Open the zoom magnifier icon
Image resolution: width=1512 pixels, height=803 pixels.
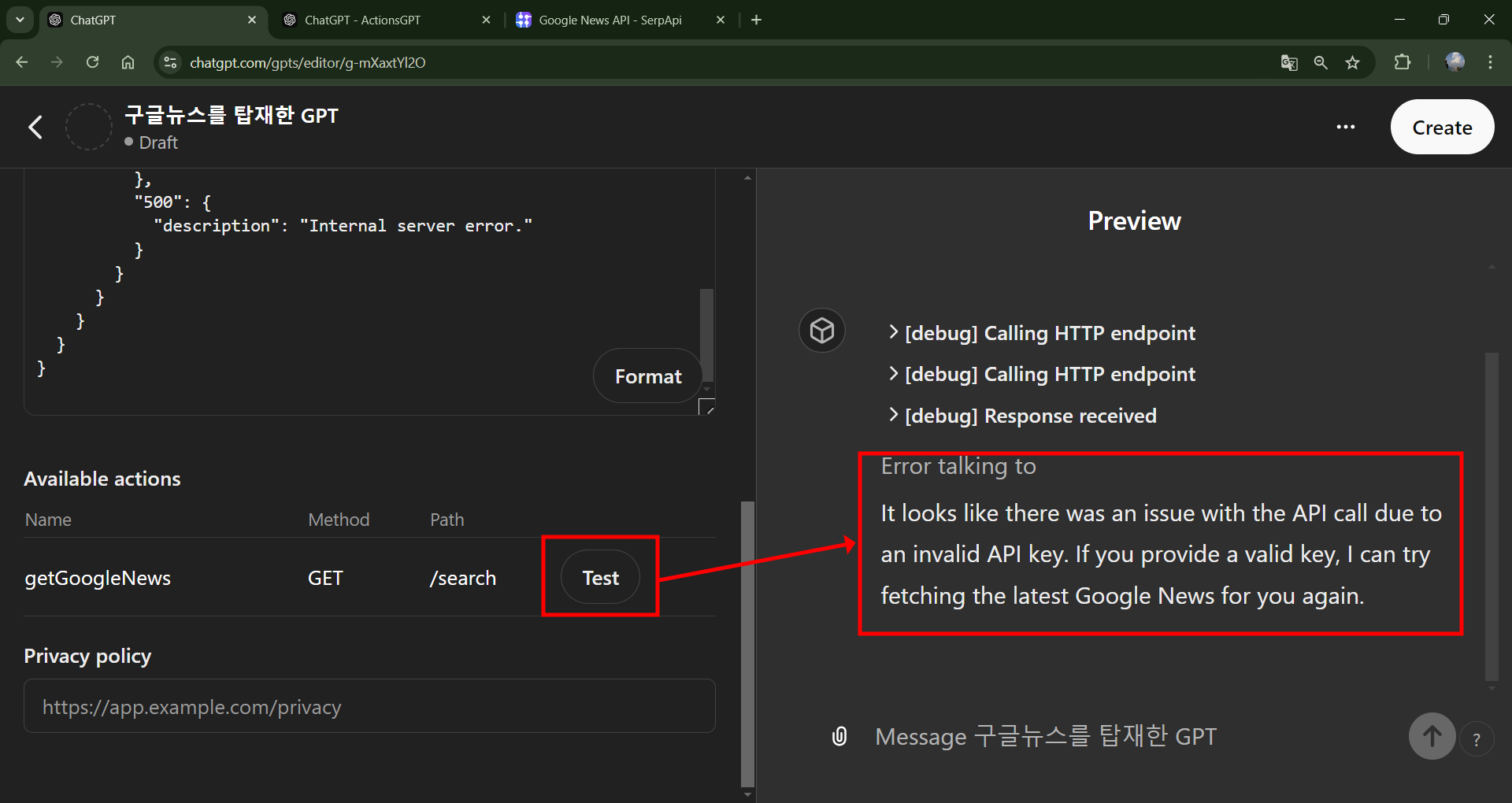[x=1321, y=62]
